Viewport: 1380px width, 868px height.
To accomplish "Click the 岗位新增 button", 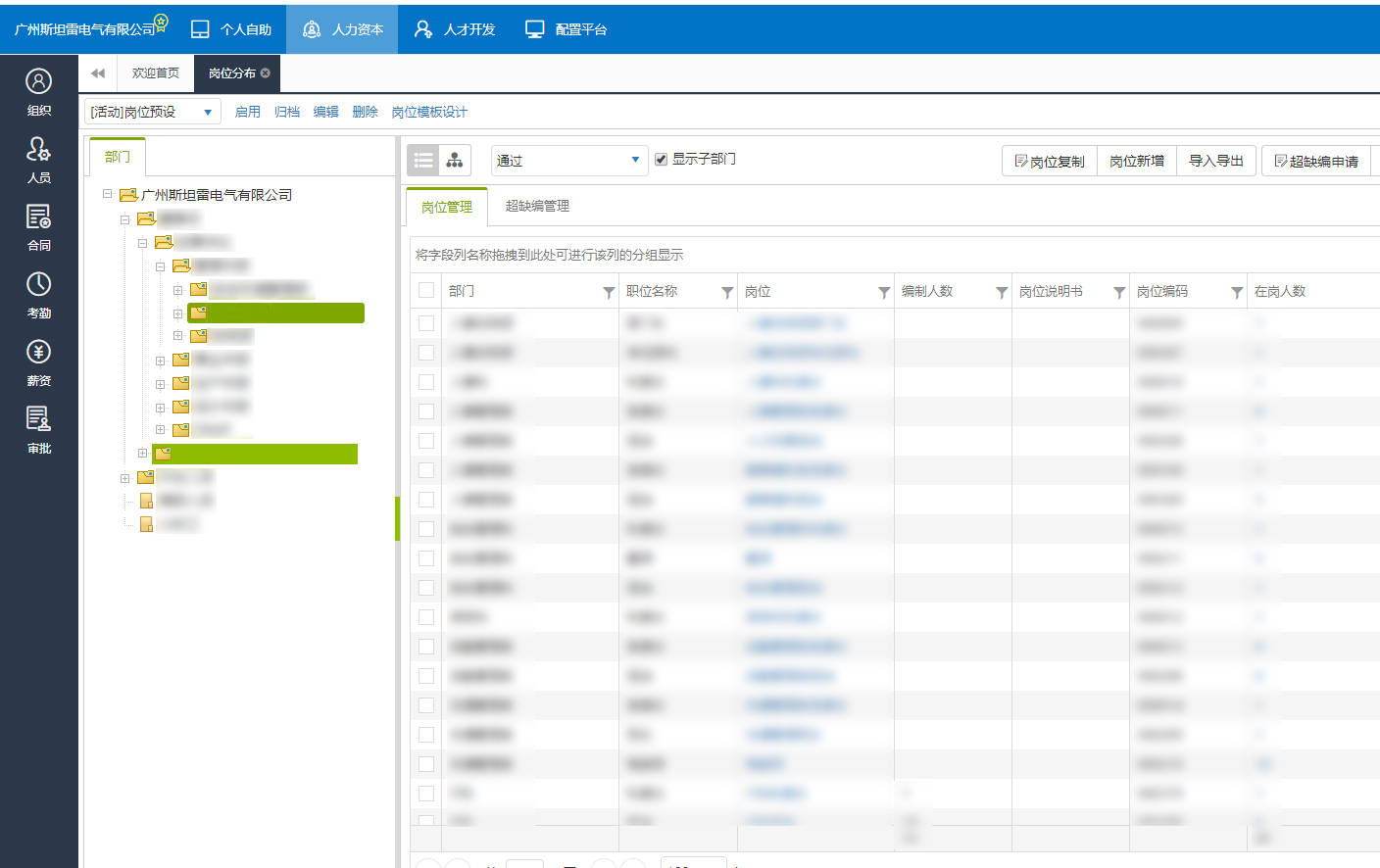I will 1137,161.
